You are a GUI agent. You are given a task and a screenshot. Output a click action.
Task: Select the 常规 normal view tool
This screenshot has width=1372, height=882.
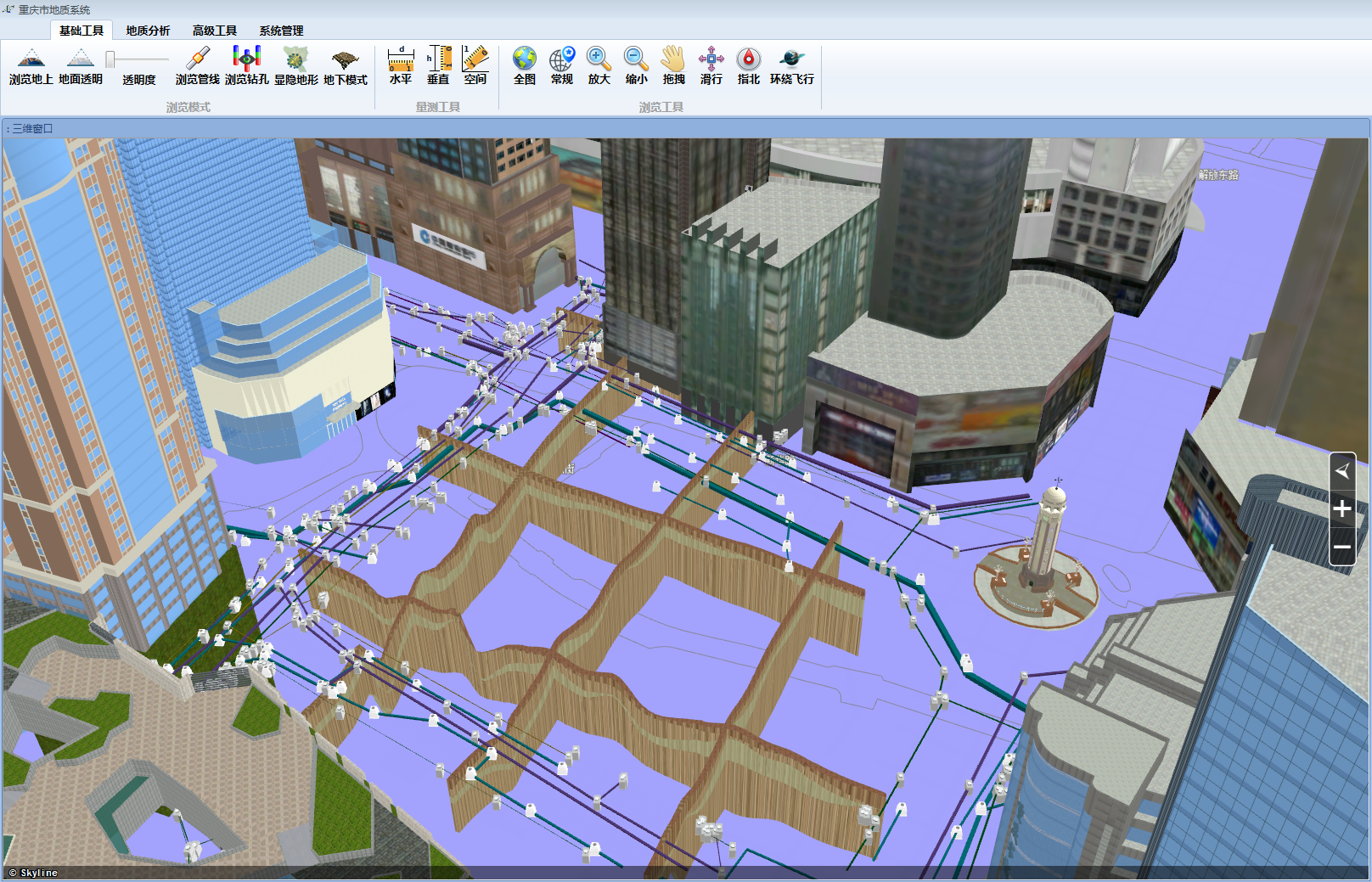click(x=562, y=66)
